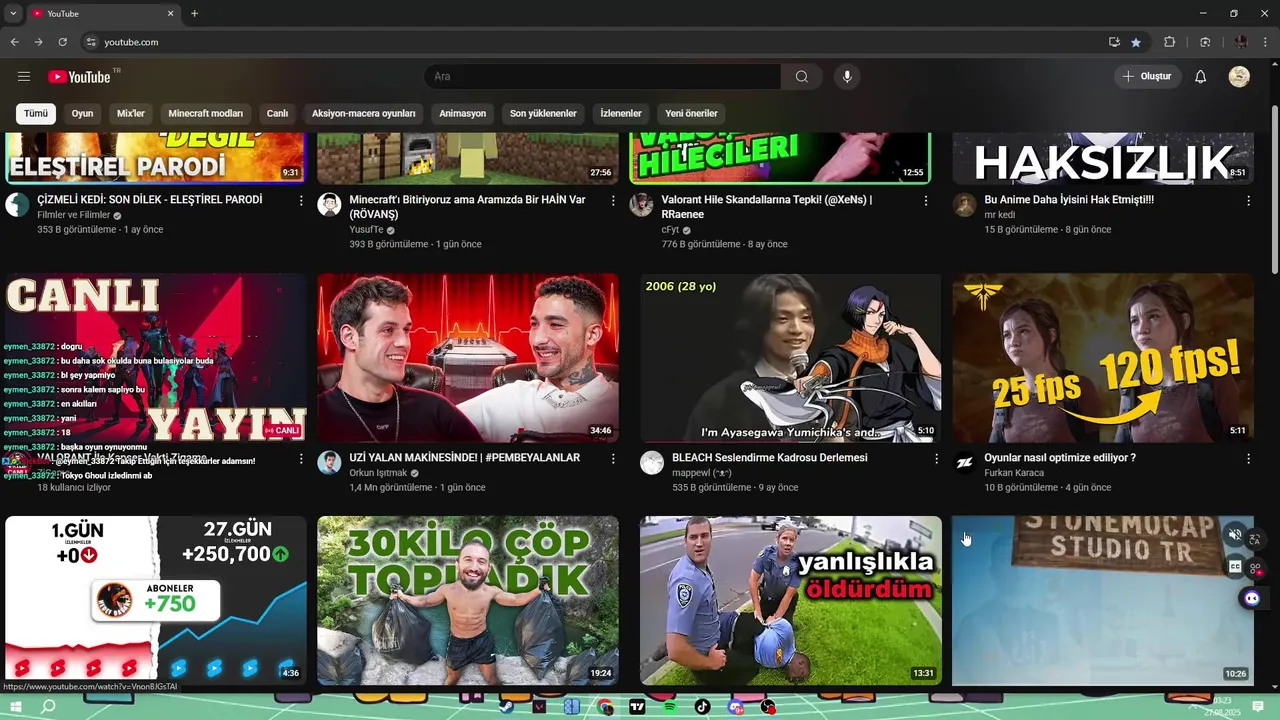1280x720 pixels.
Task: Go to YouTube home via the logo
Action: (x=79, y=77)
